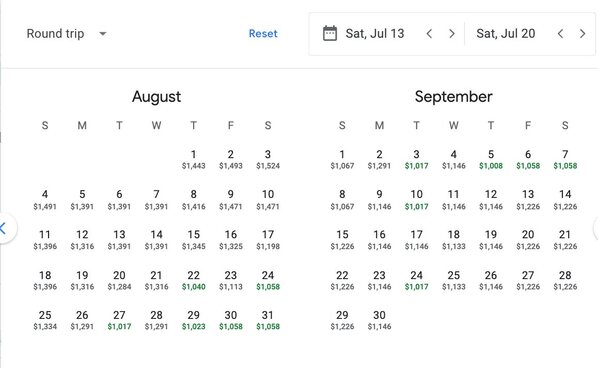Screen dimensions: 598x368
Task: Open the Round trip dropdown
Action: coord(67,34)
